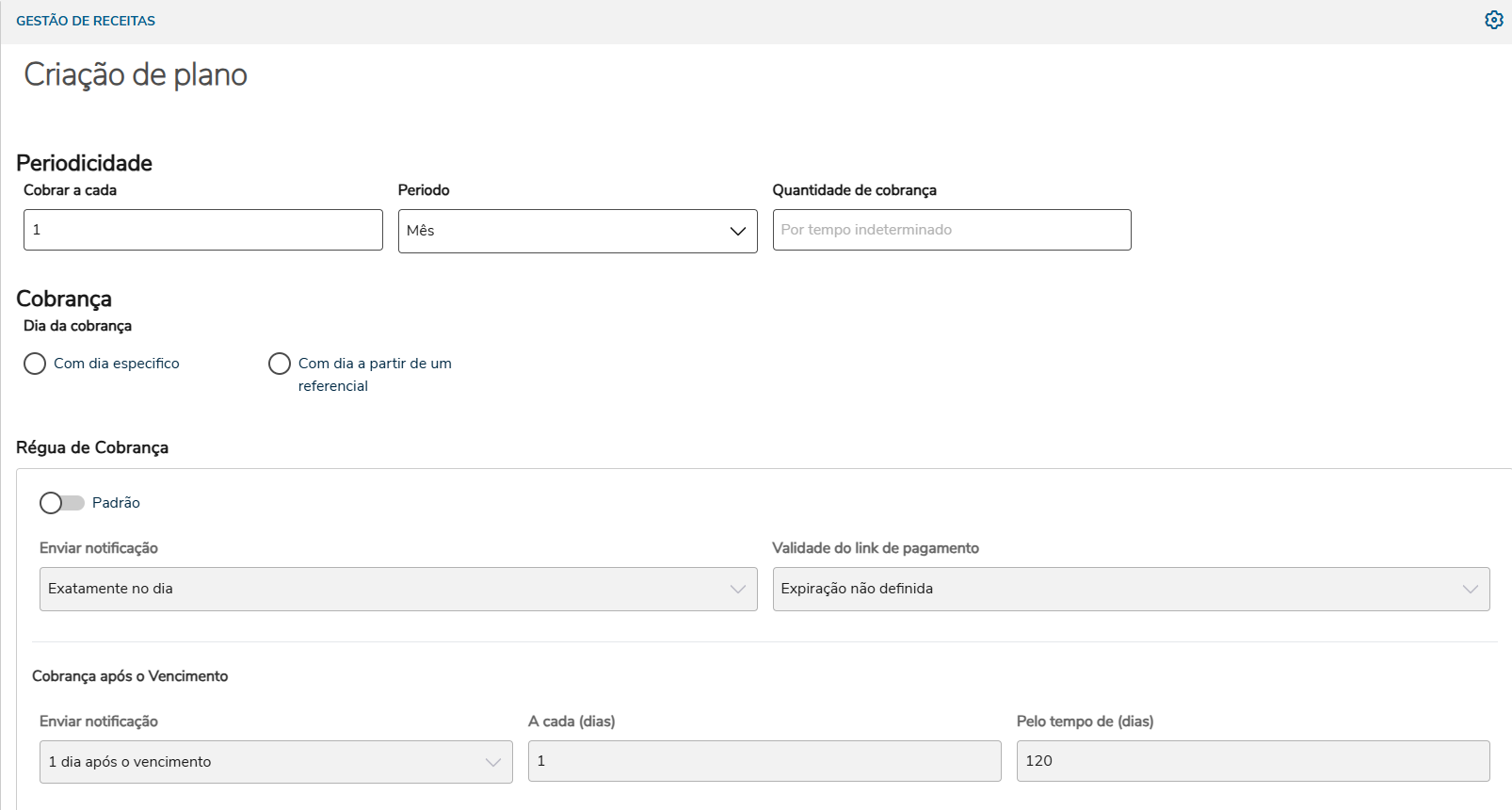Click the chevron arrow in Período select

coord(738,231)
